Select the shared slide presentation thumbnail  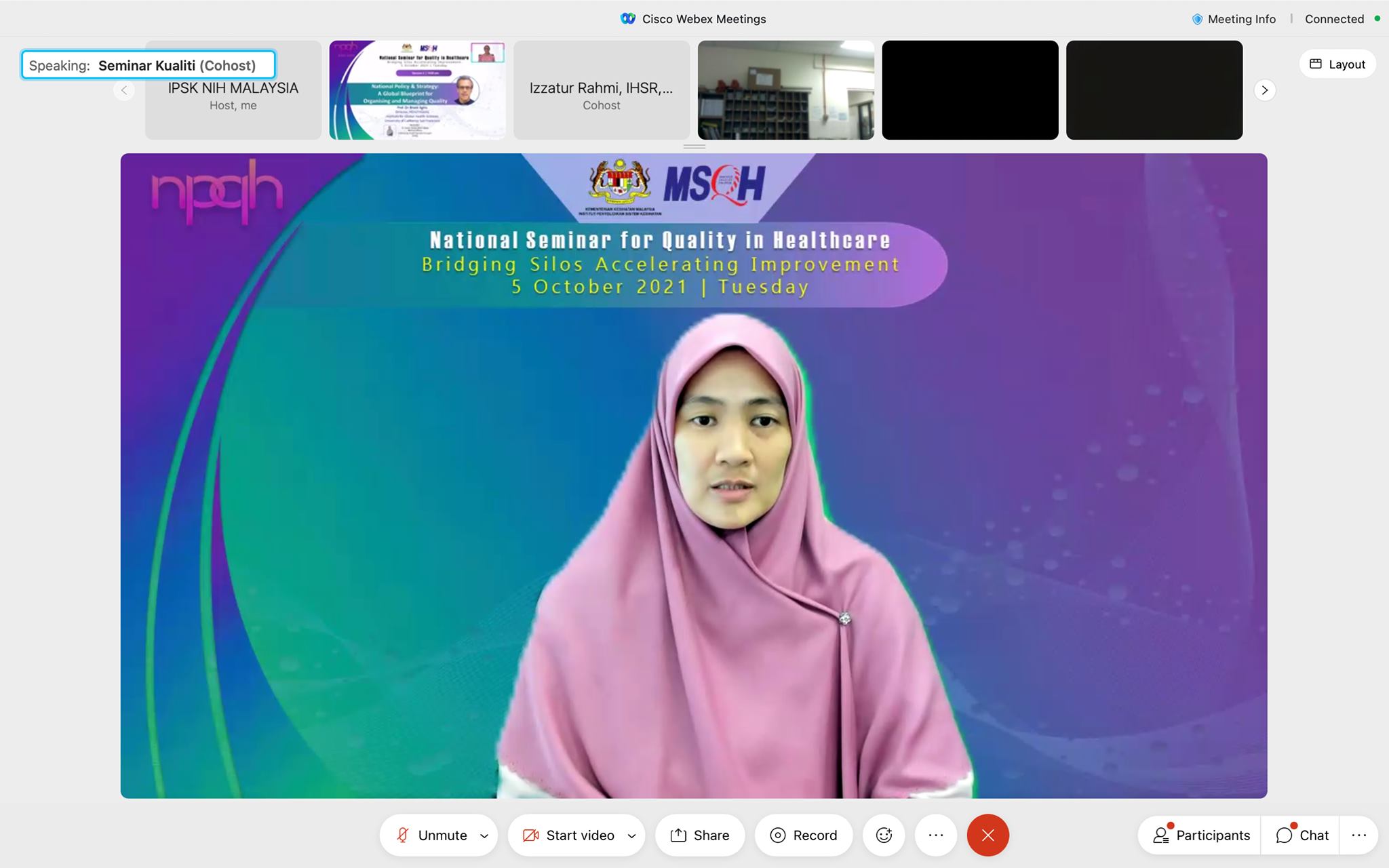pos(417,90)
